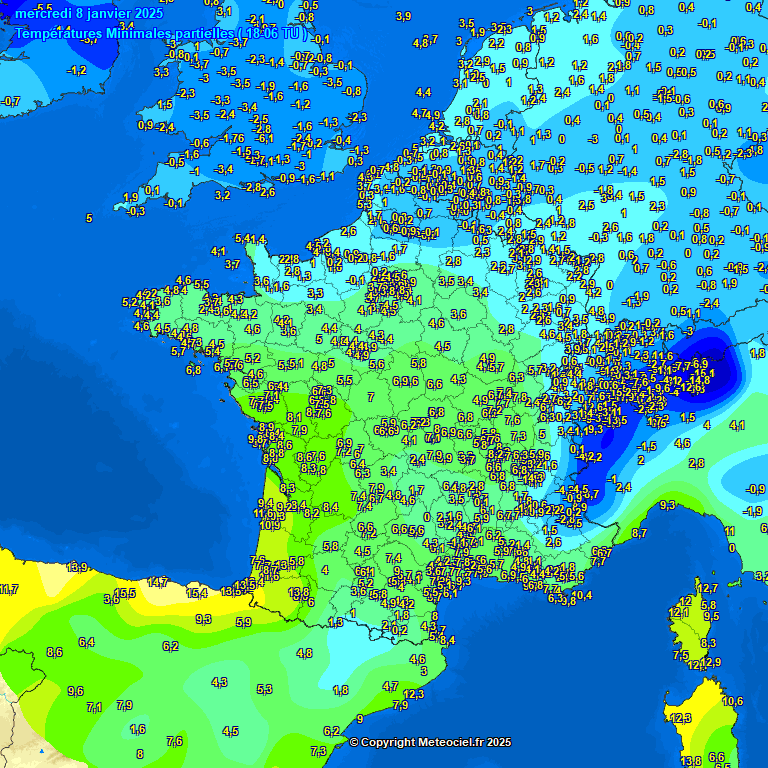Select the 10,4 value on the Mediterranean coast
This screenshot has height=768, width=768.
(582, 595)
